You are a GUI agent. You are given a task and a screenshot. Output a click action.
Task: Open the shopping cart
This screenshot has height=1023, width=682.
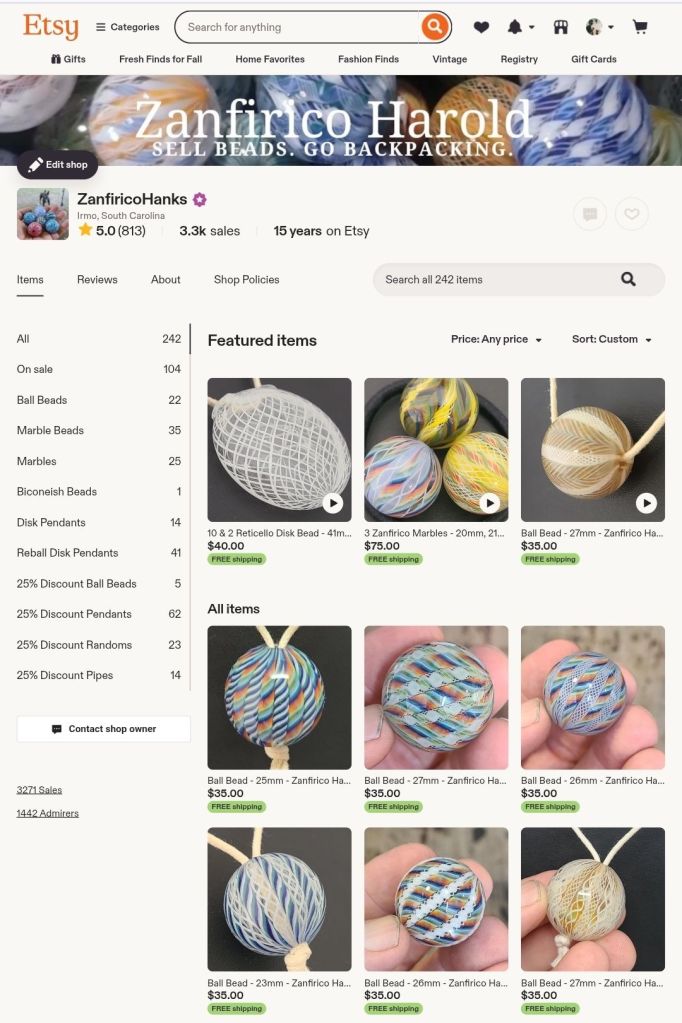pos(640,27)
